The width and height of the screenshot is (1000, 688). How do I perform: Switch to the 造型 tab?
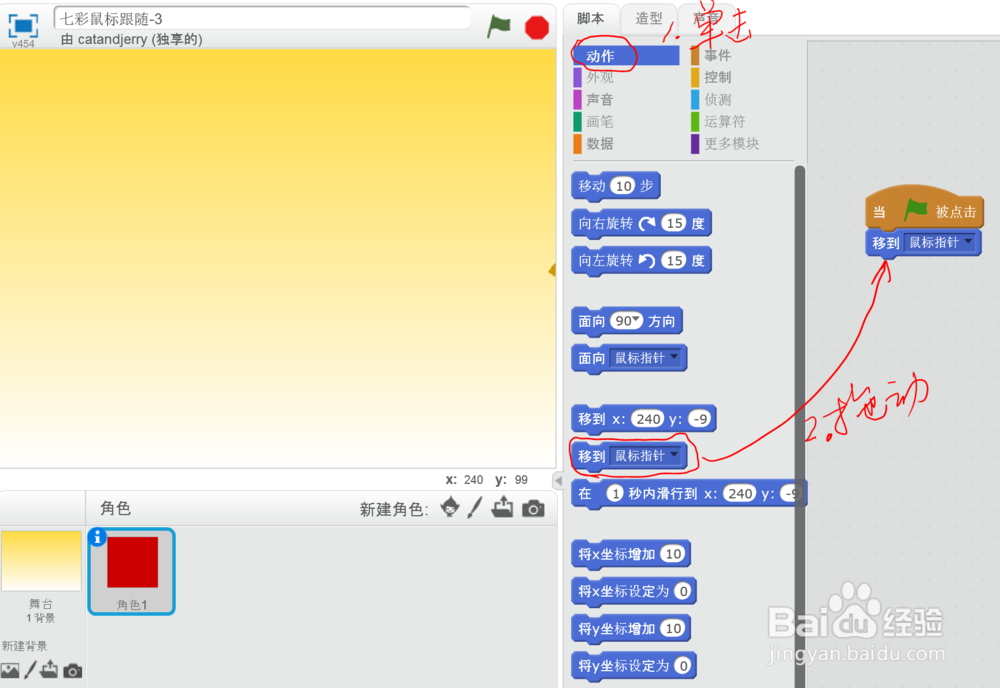648,19
